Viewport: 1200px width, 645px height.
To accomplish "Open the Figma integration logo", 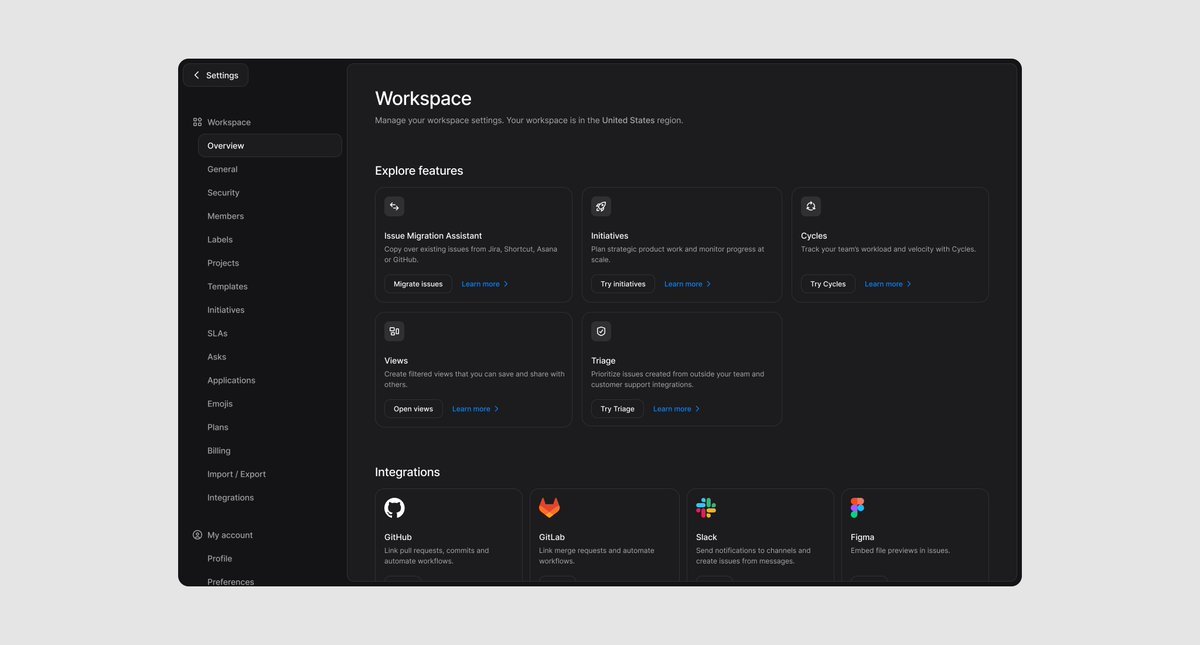I will (857, 508).
